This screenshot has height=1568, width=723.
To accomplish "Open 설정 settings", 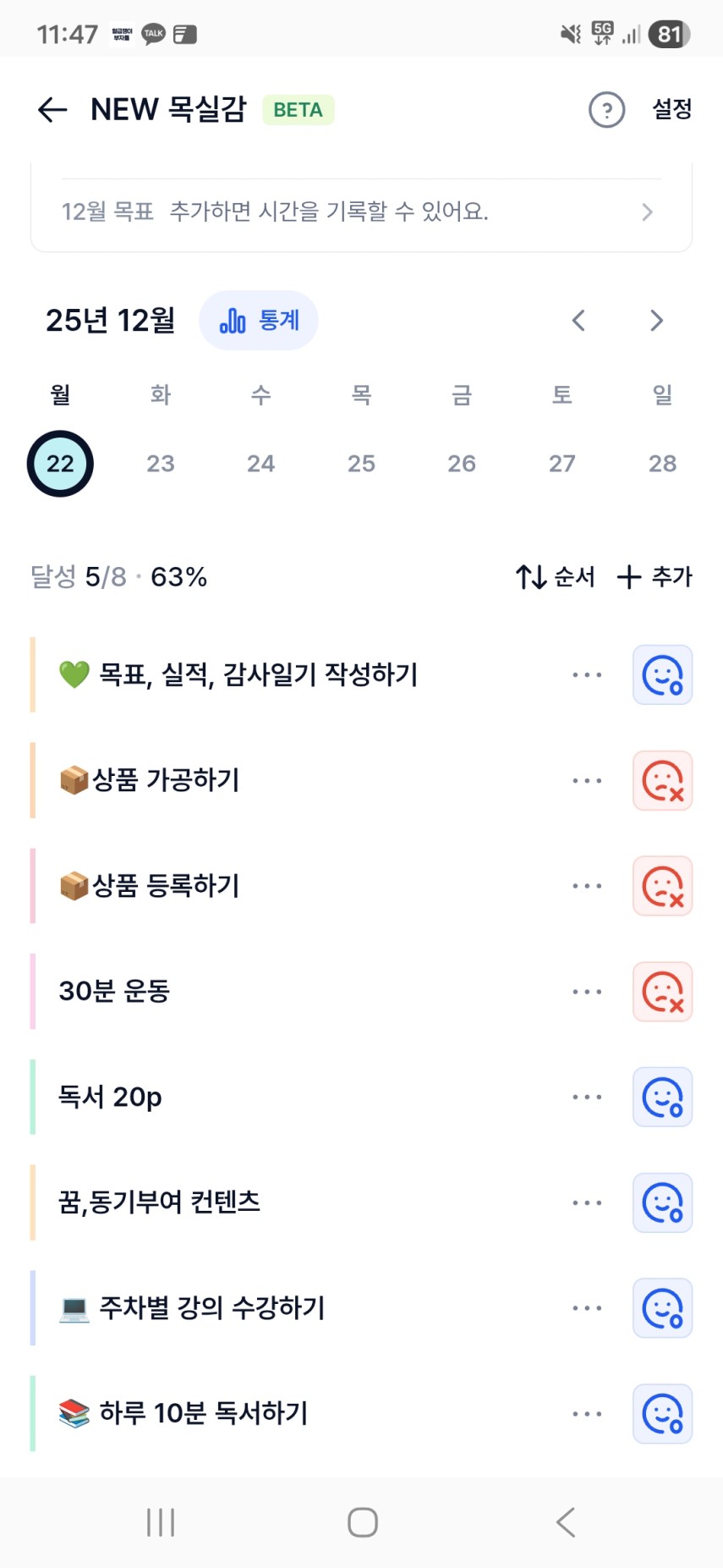I will point(671,109).
